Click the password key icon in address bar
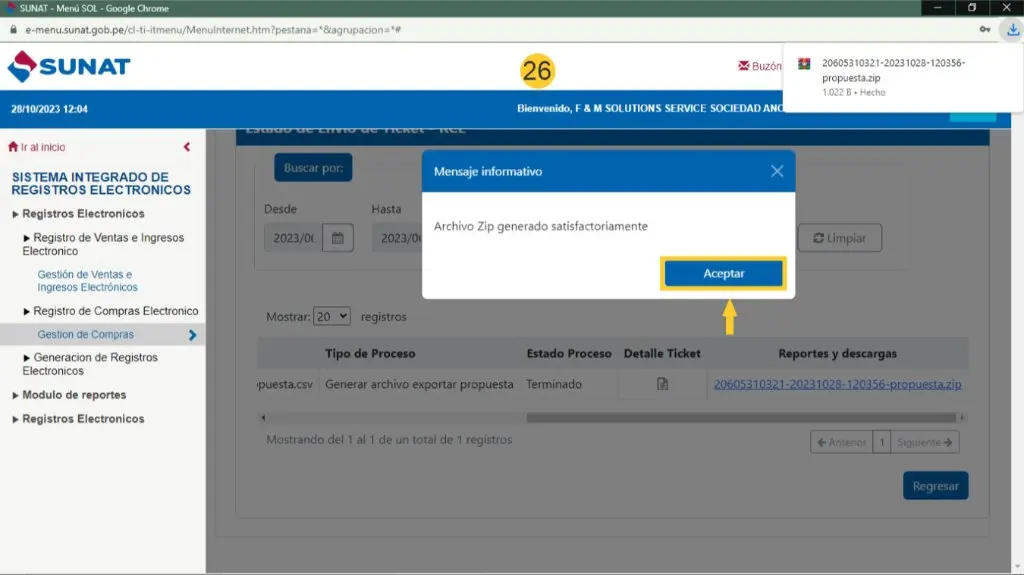 (x=985, y=30)
